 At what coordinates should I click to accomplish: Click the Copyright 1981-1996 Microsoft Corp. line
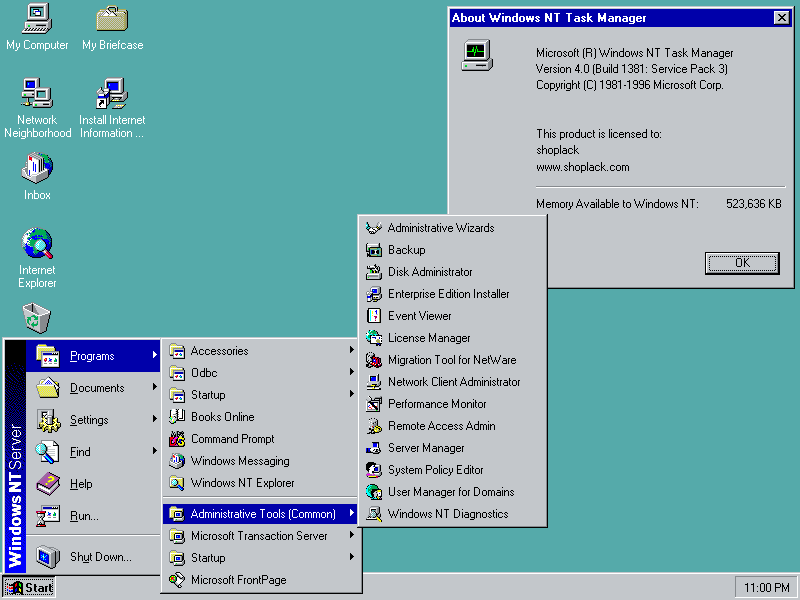(x=630, y=85)
